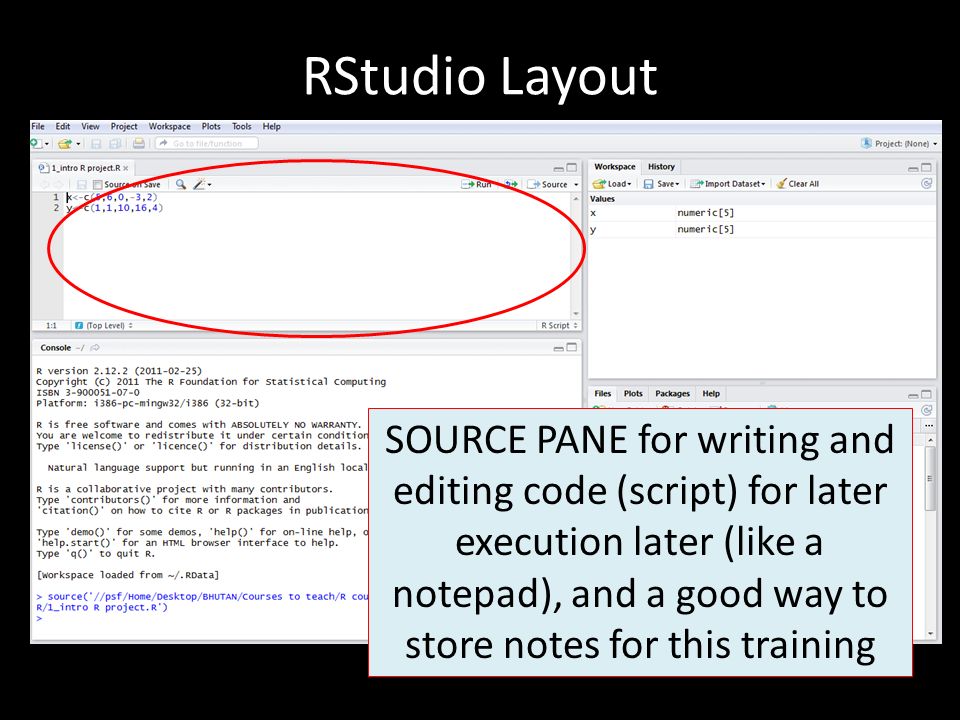This screenshot has width=960, height=720.
Task: Maximize the Workspace pane
Action: point(926,168)
